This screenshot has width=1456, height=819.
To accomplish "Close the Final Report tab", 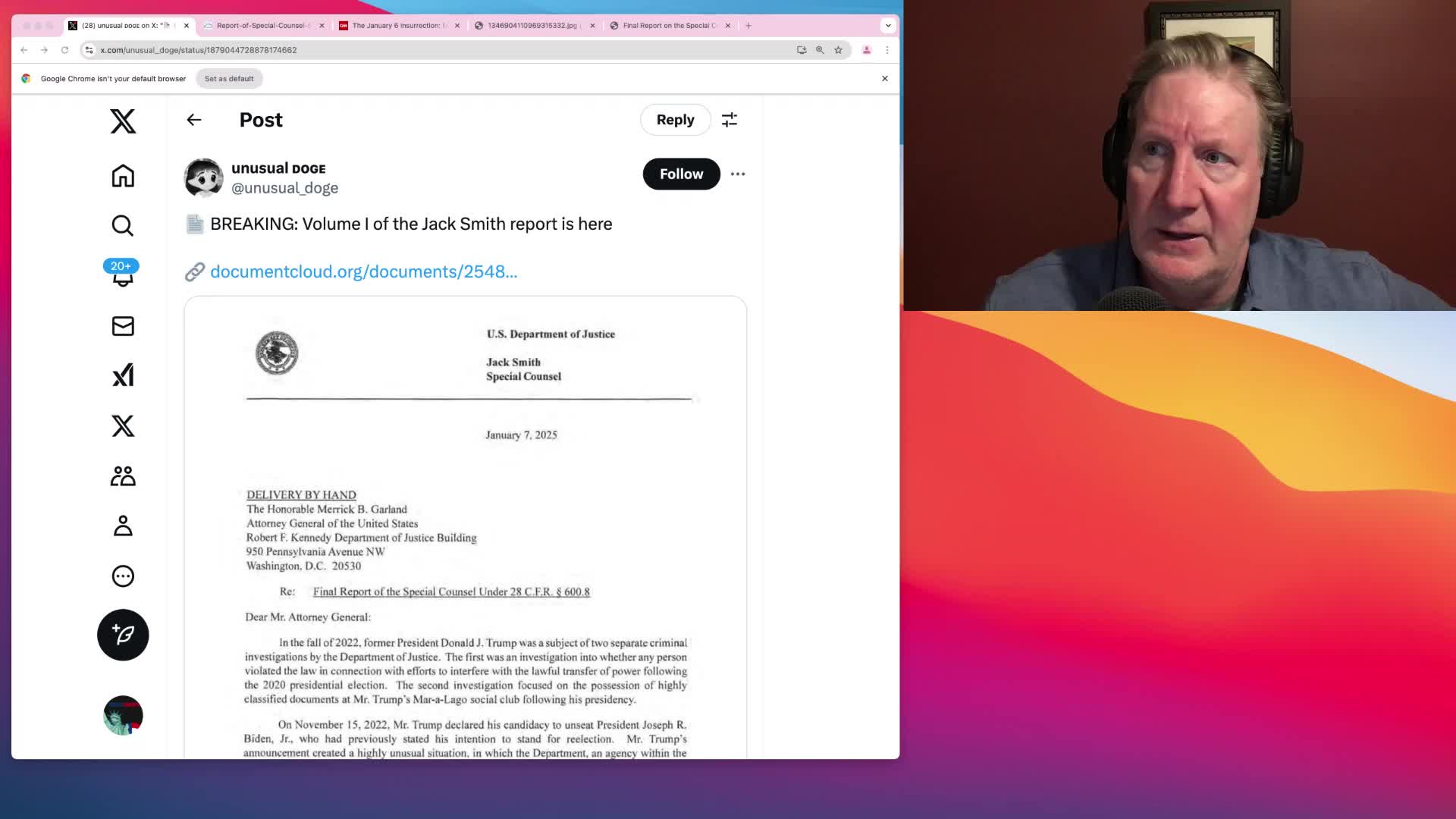I will click(728, 26).
